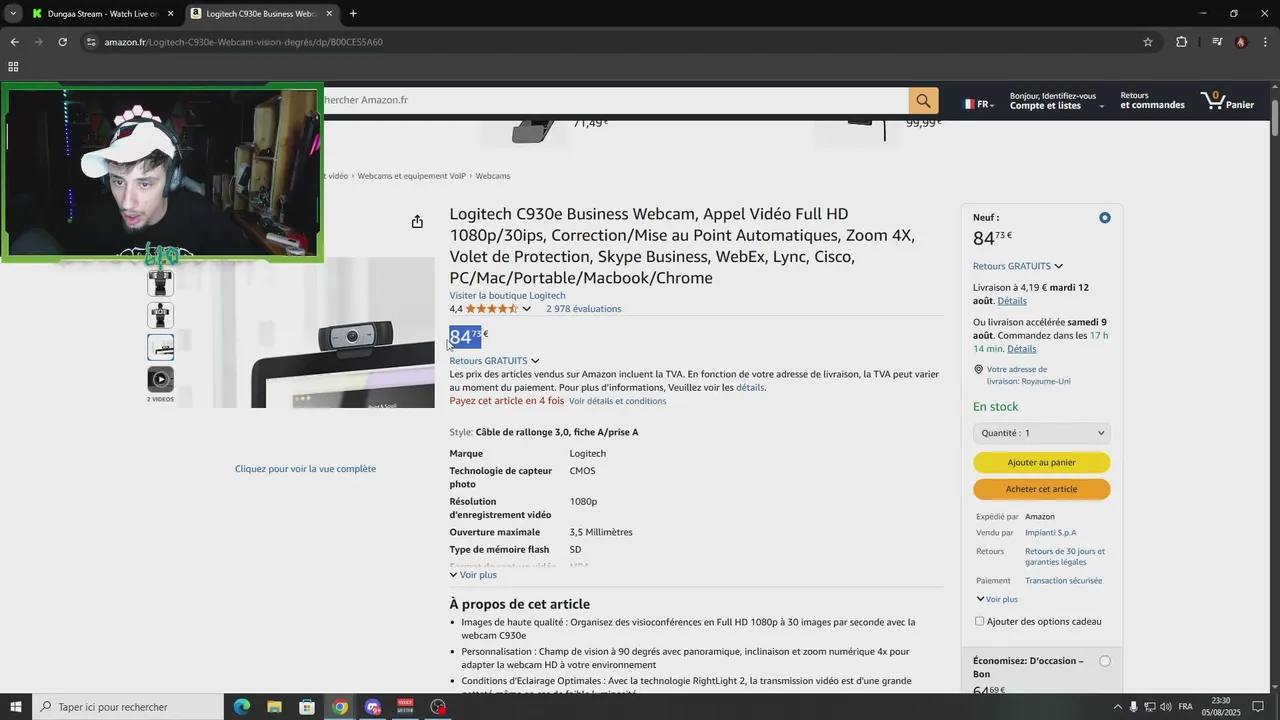1280x720 pixels.
Task: Open the Quantité dropdown
Action: (x=1041, y=433)
